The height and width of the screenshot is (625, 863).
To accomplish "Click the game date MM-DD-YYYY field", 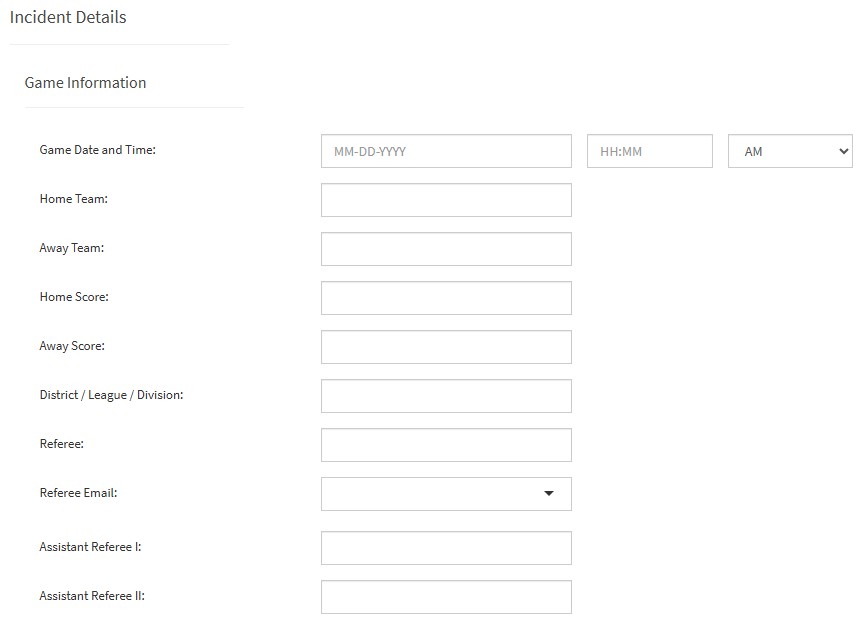I will 446,151.
